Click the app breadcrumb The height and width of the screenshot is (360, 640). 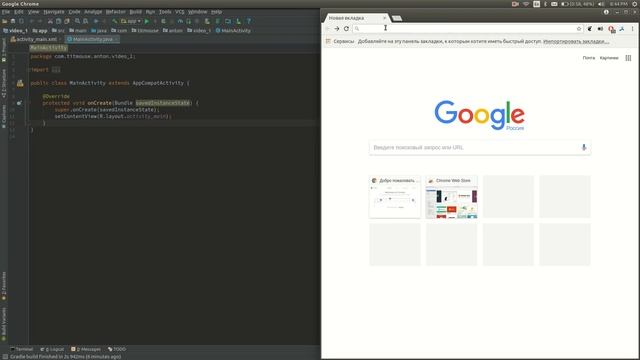tap(40, 31)
